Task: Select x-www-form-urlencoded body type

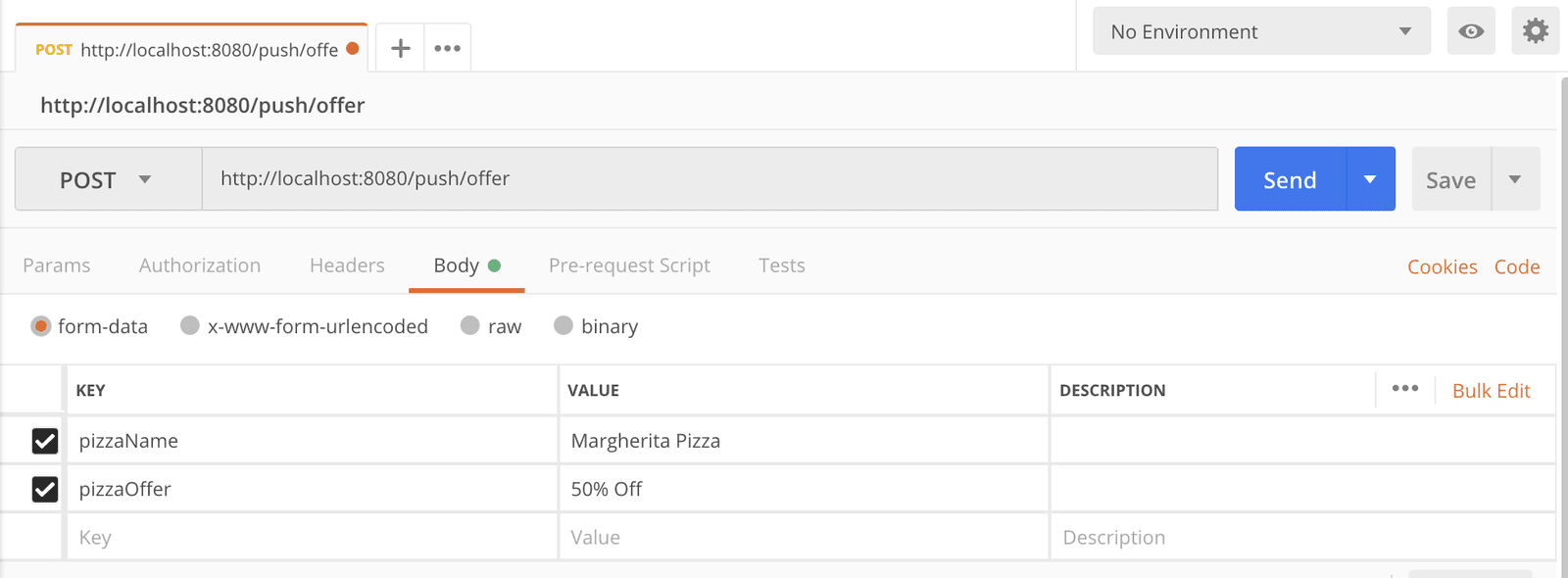Action: (190, 325)
